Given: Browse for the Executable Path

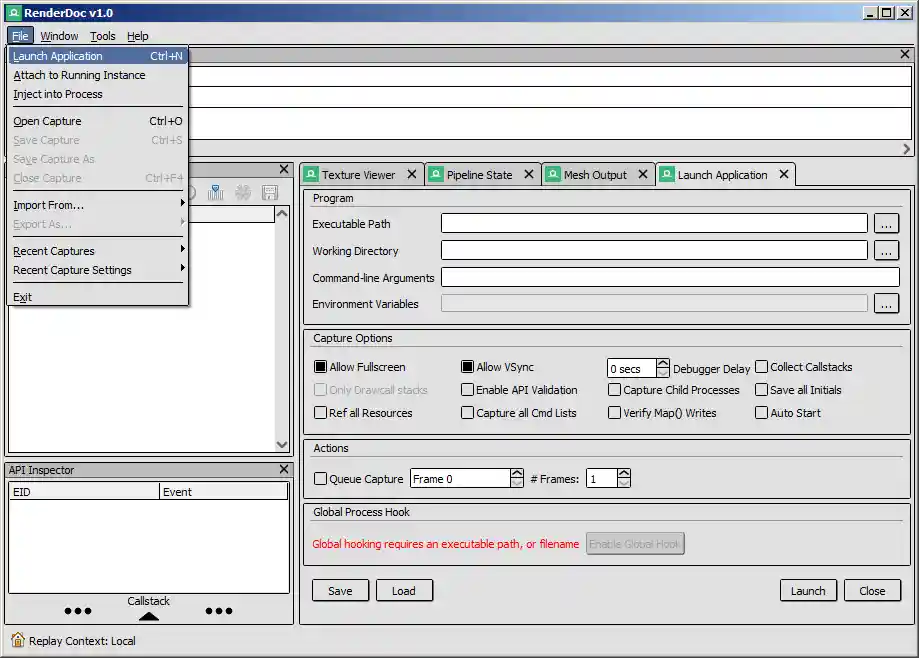Looking at the screenshot, I should [x=886, y=224].
